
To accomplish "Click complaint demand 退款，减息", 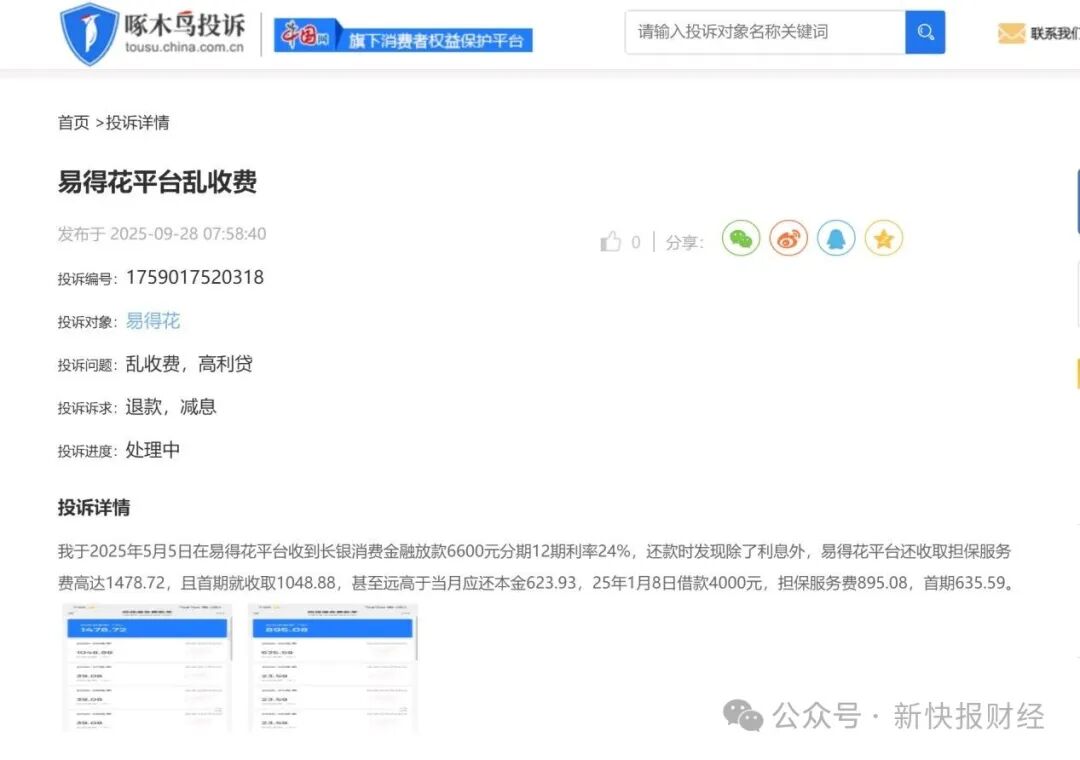I will (171, 407).
